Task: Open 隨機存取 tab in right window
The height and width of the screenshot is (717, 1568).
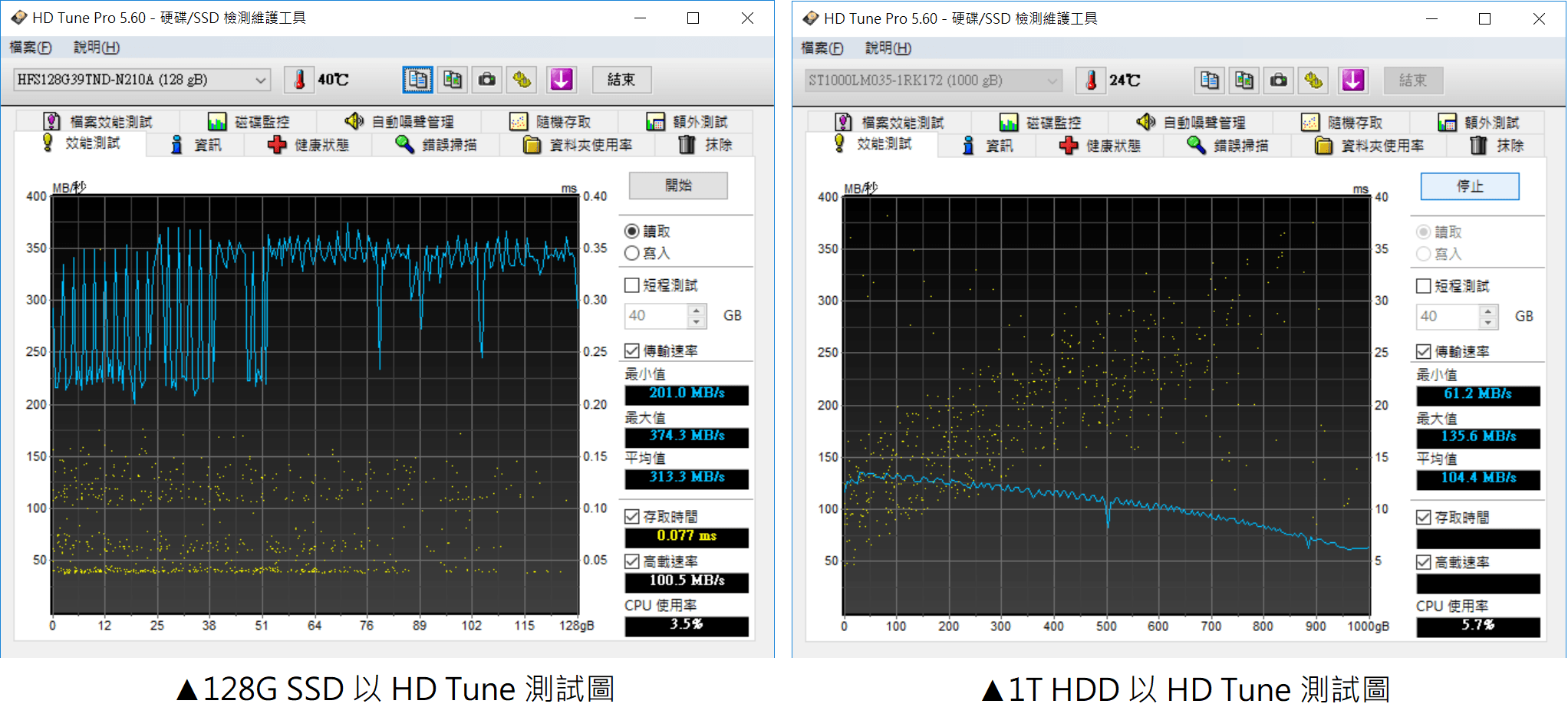Action: point(1342,123)
